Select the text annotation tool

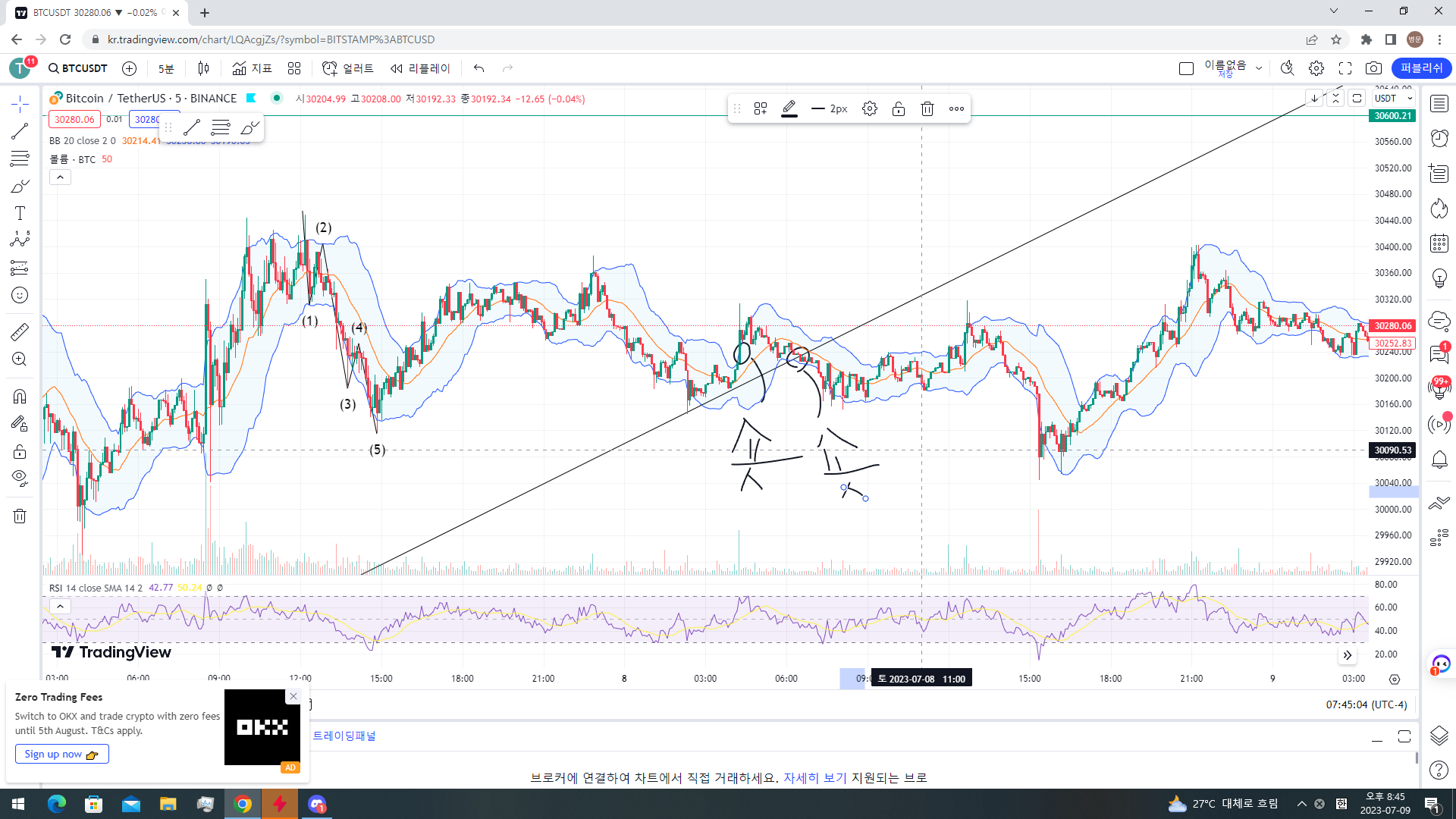click(x=20, y=213)
